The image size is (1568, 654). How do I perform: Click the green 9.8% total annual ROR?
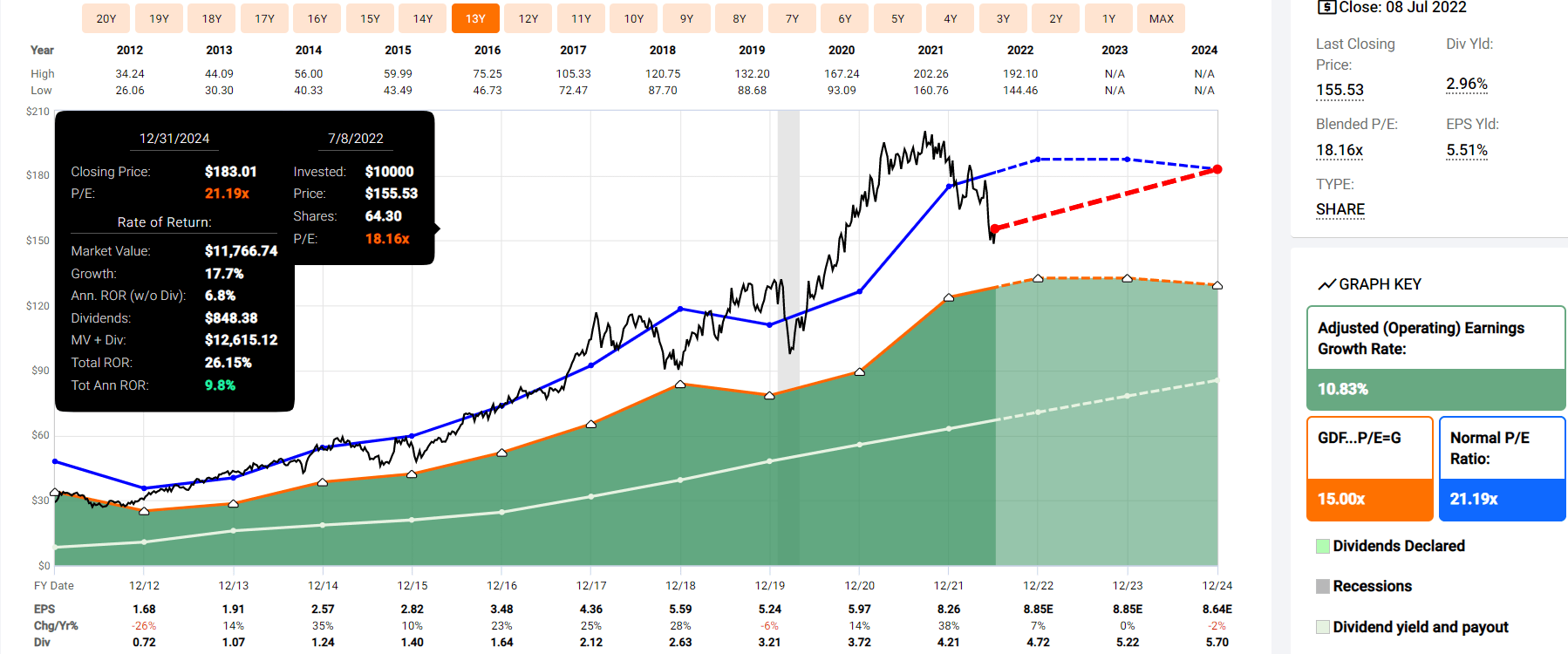click(x=221, y=385)
